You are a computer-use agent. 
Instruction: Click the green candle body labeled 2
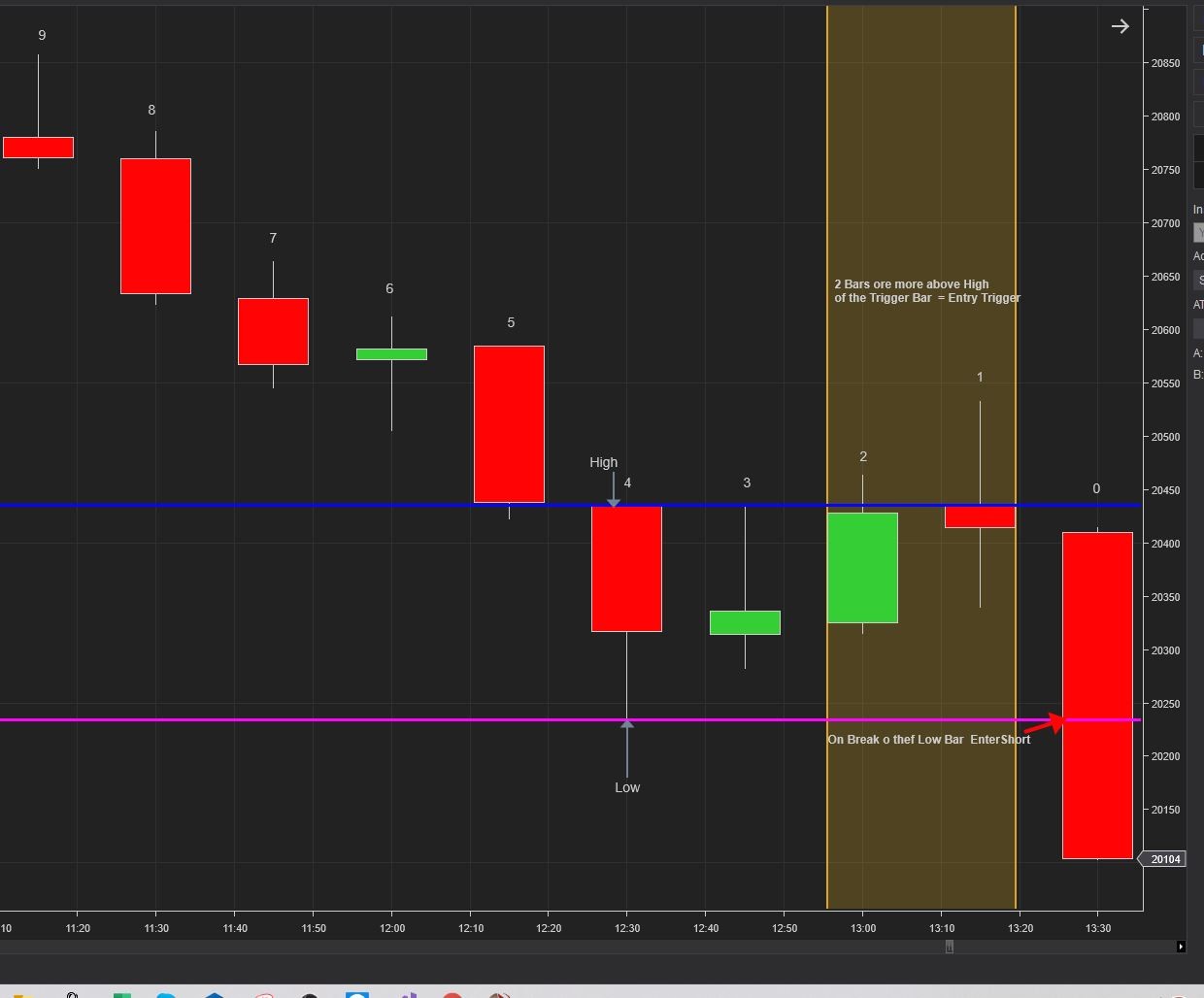coord(862,568)
